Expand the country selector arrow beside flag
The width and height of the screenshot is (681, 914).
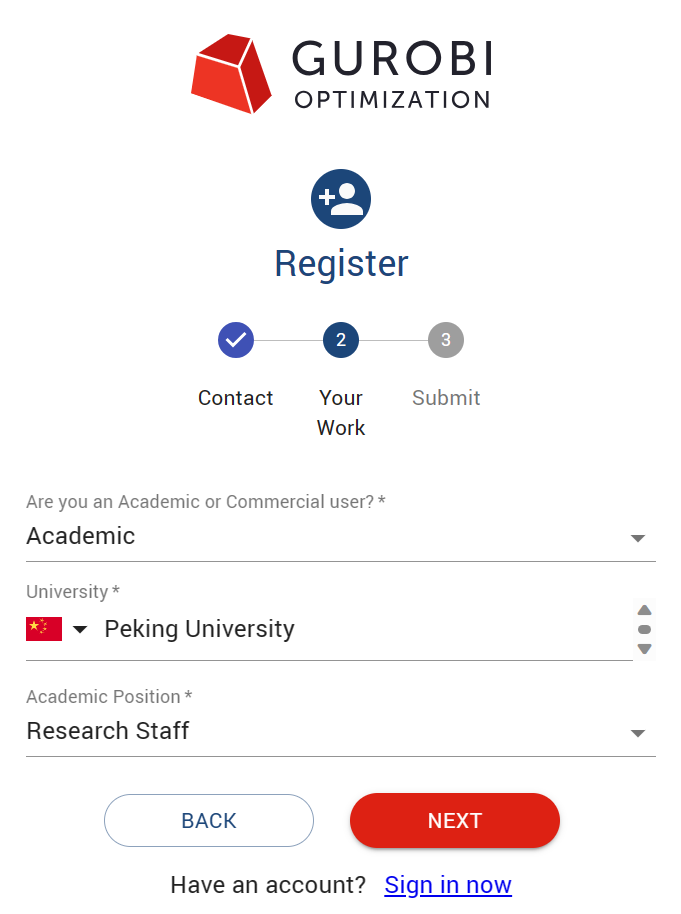[81, 629]
